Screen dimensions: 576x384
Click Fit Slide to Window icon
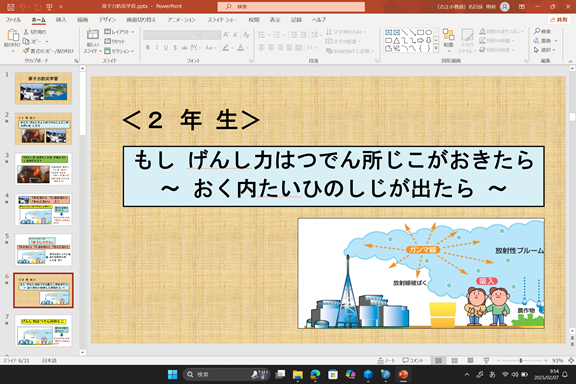pyautogui.click(x=571, y=360)
